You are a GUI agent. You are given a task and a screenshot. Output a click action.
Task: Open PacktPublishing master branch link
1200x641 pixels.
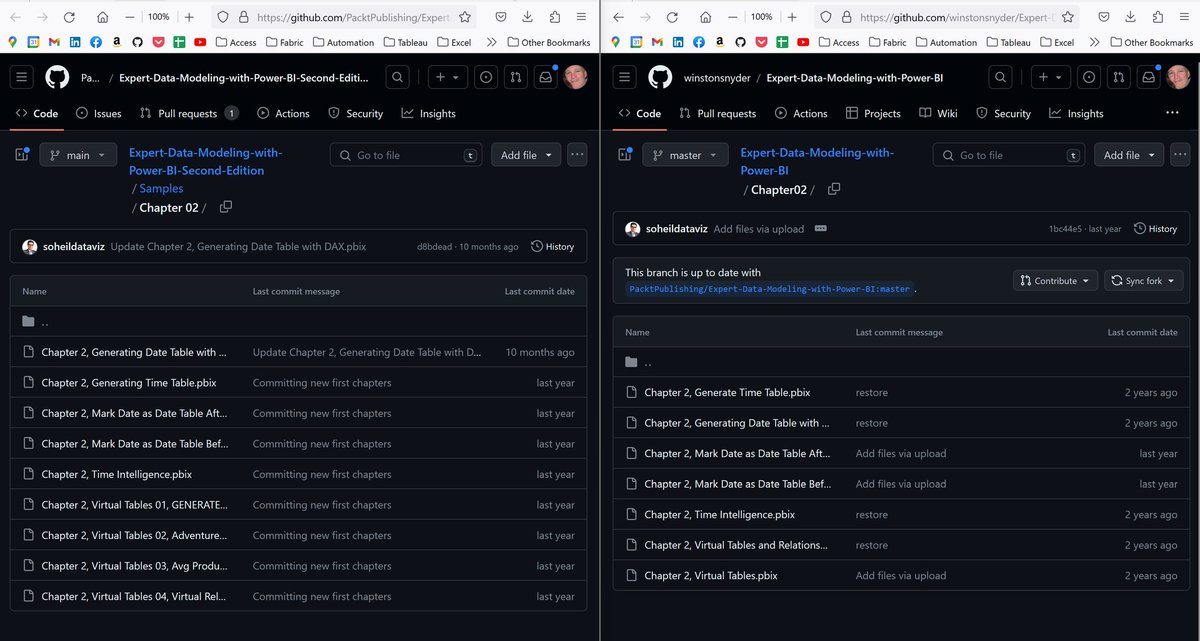coord(769,289)
